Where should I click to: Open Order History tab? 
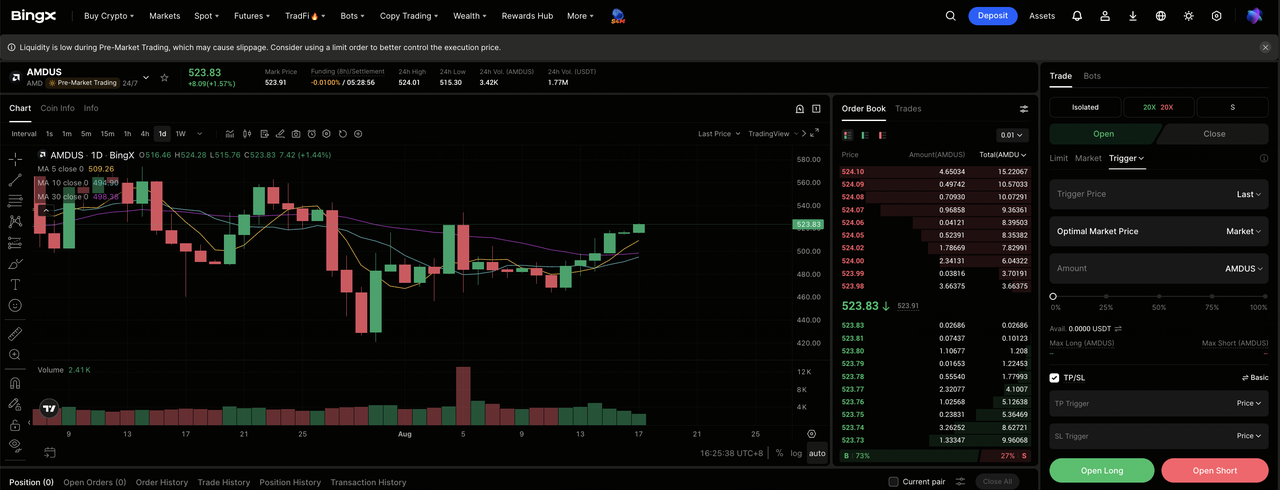click(x=162, y=482)
